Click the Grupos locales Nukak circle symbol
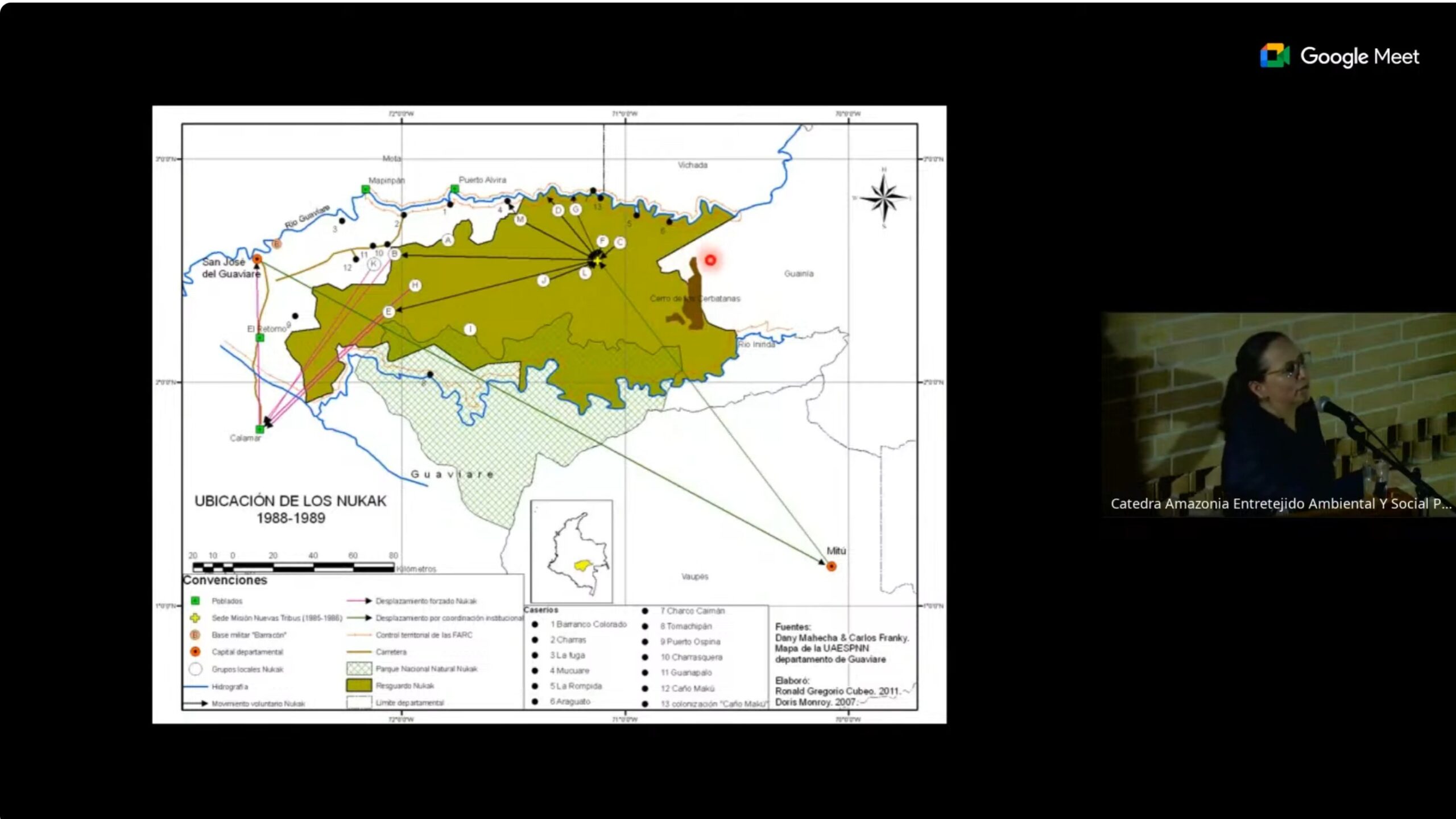The width and height of the screenshot is (1456, 819). click(195, 669)
